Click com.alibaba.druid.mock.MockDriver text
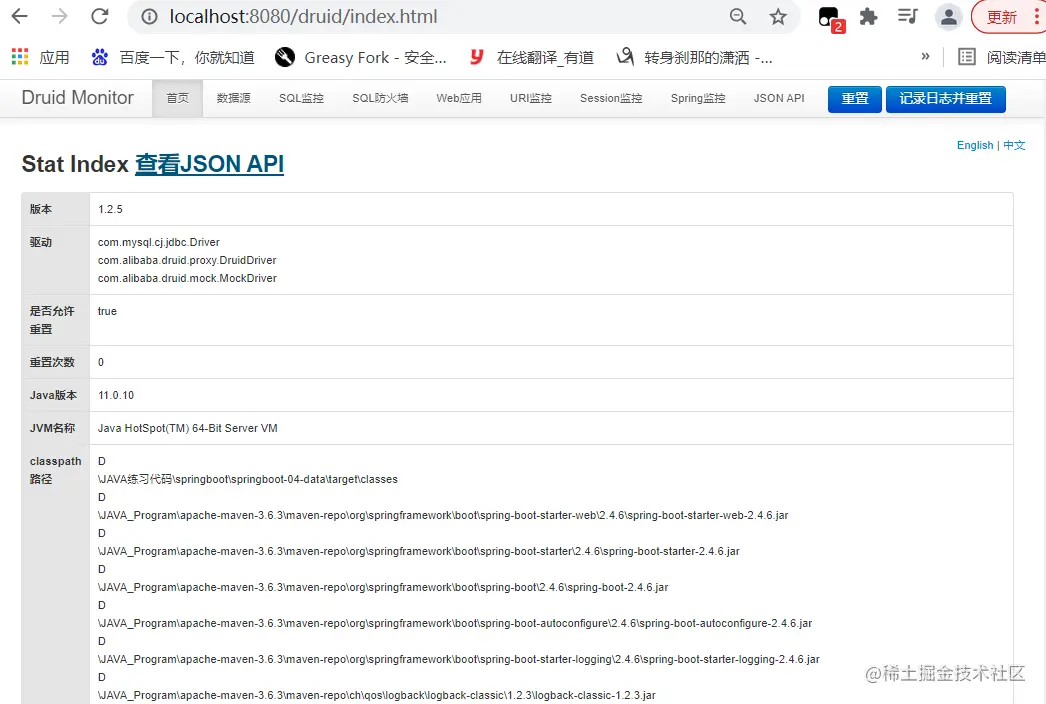 pyautogui.click(x=187, y=278)
